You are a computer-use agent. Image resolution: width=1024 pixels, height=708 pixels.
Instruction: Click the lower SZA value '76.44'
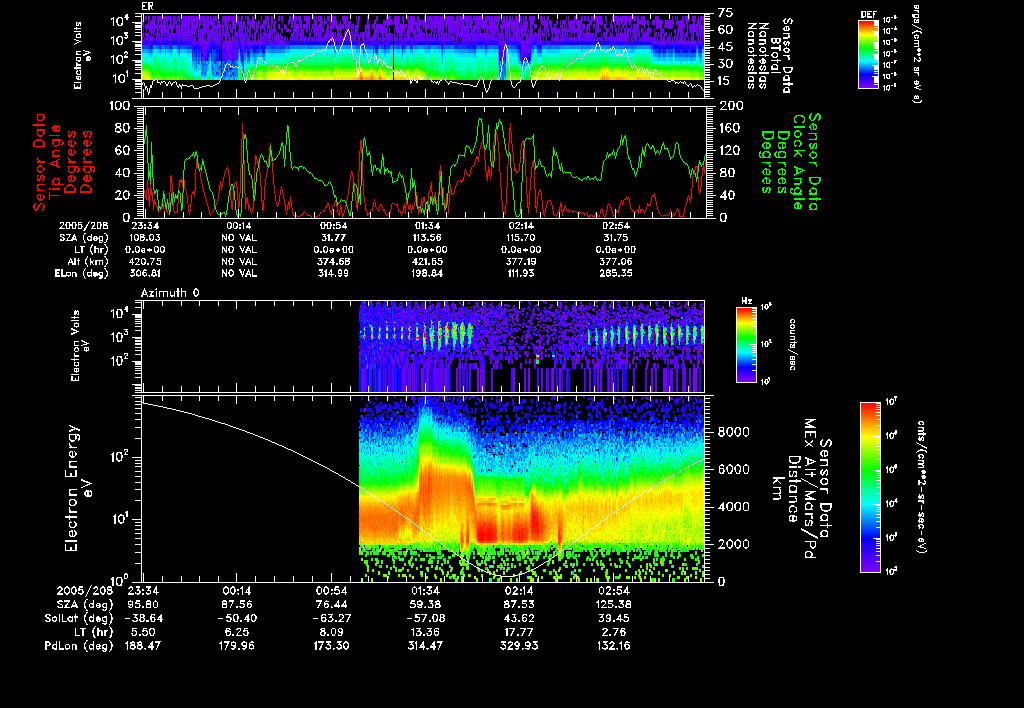coord(331,605)
